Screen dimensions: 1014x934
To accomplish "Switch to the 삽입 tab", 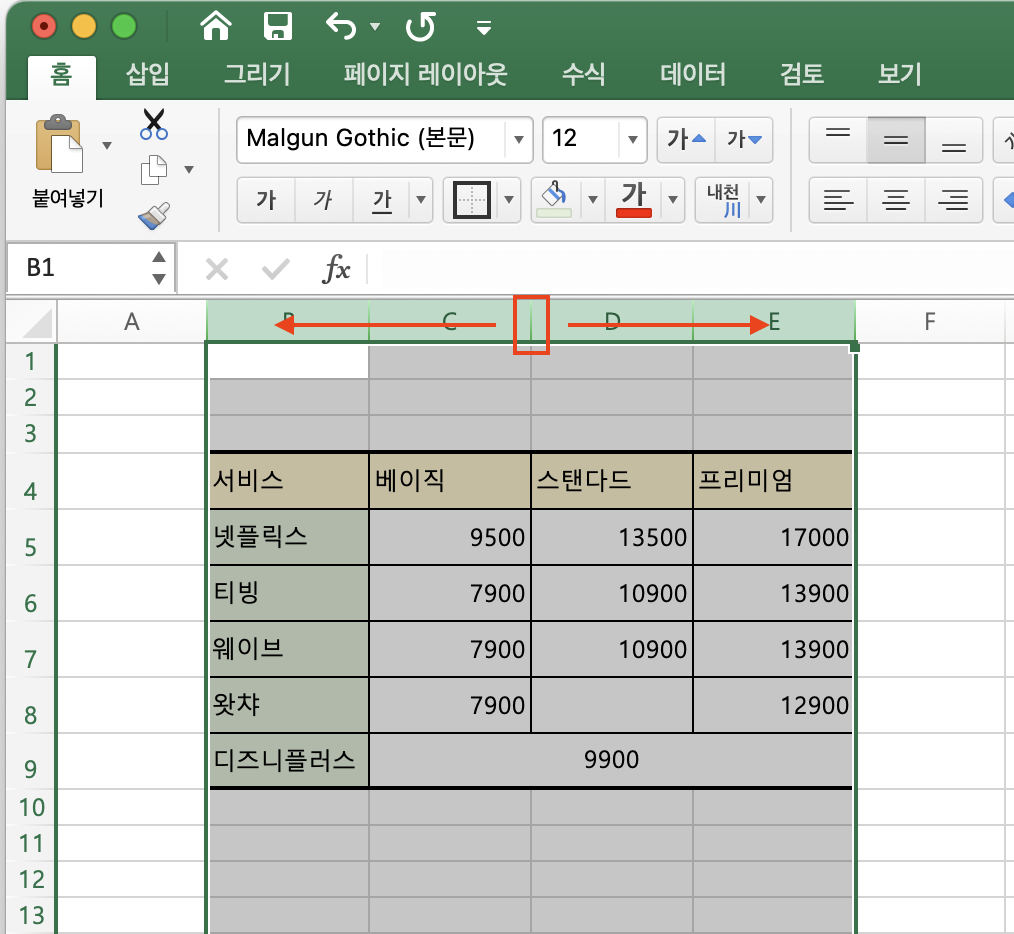I will 147,74.
